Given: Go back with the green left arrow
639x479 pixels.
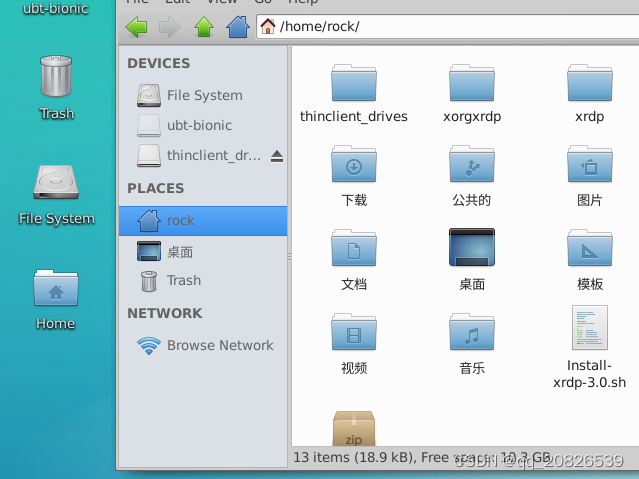Looking at the screenshot, I should (137, 27).
